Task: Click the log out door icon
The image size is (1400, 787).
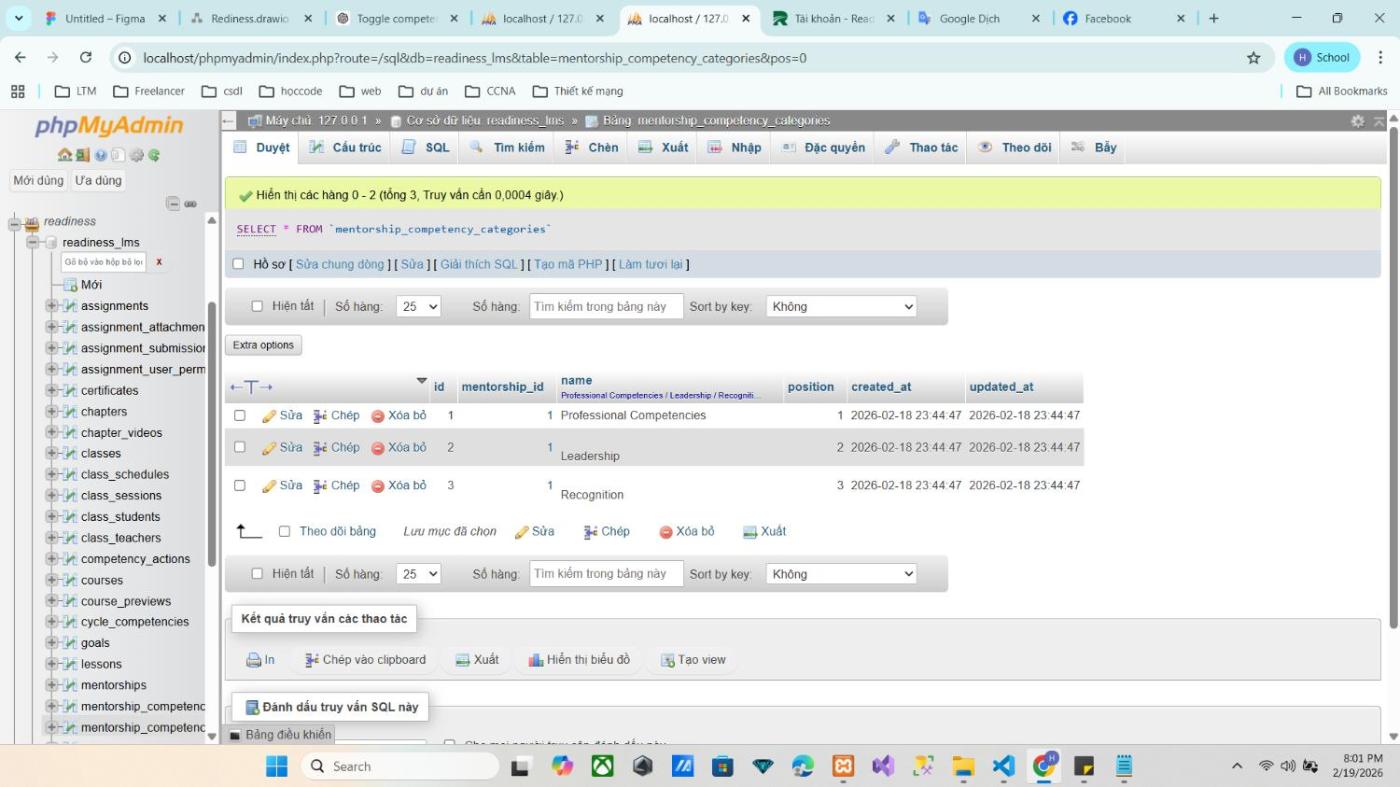Action: 83,155
